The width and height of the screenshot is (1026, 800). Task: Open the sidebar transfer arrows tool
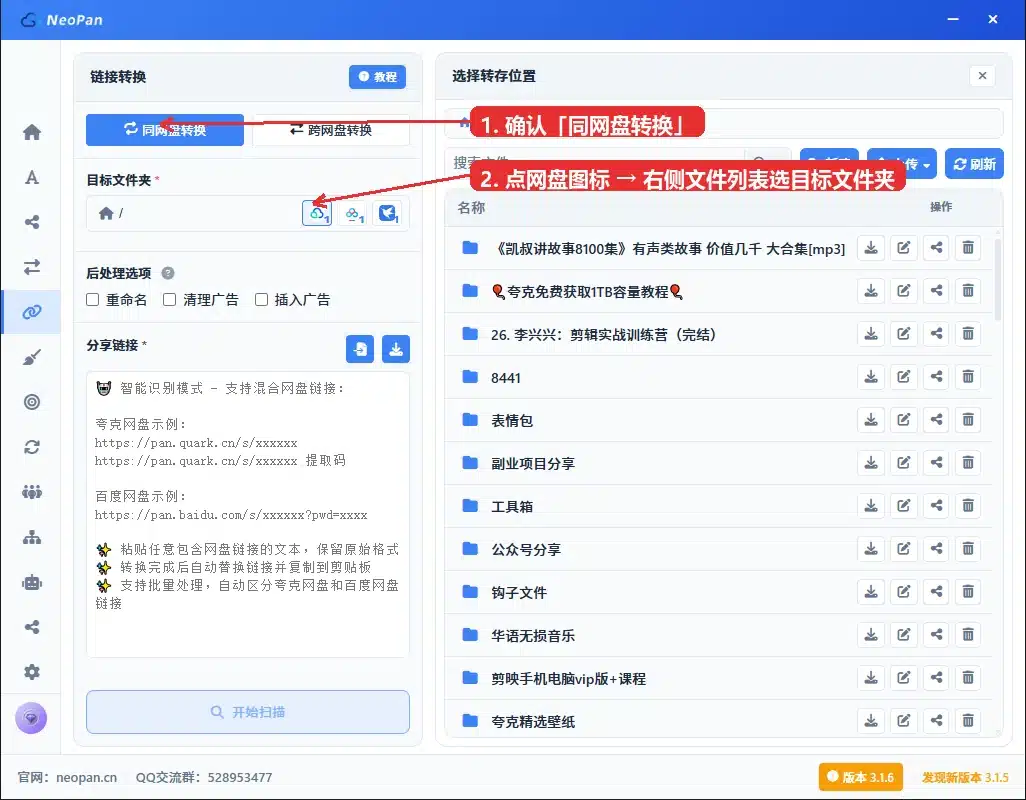click(31, 267)
